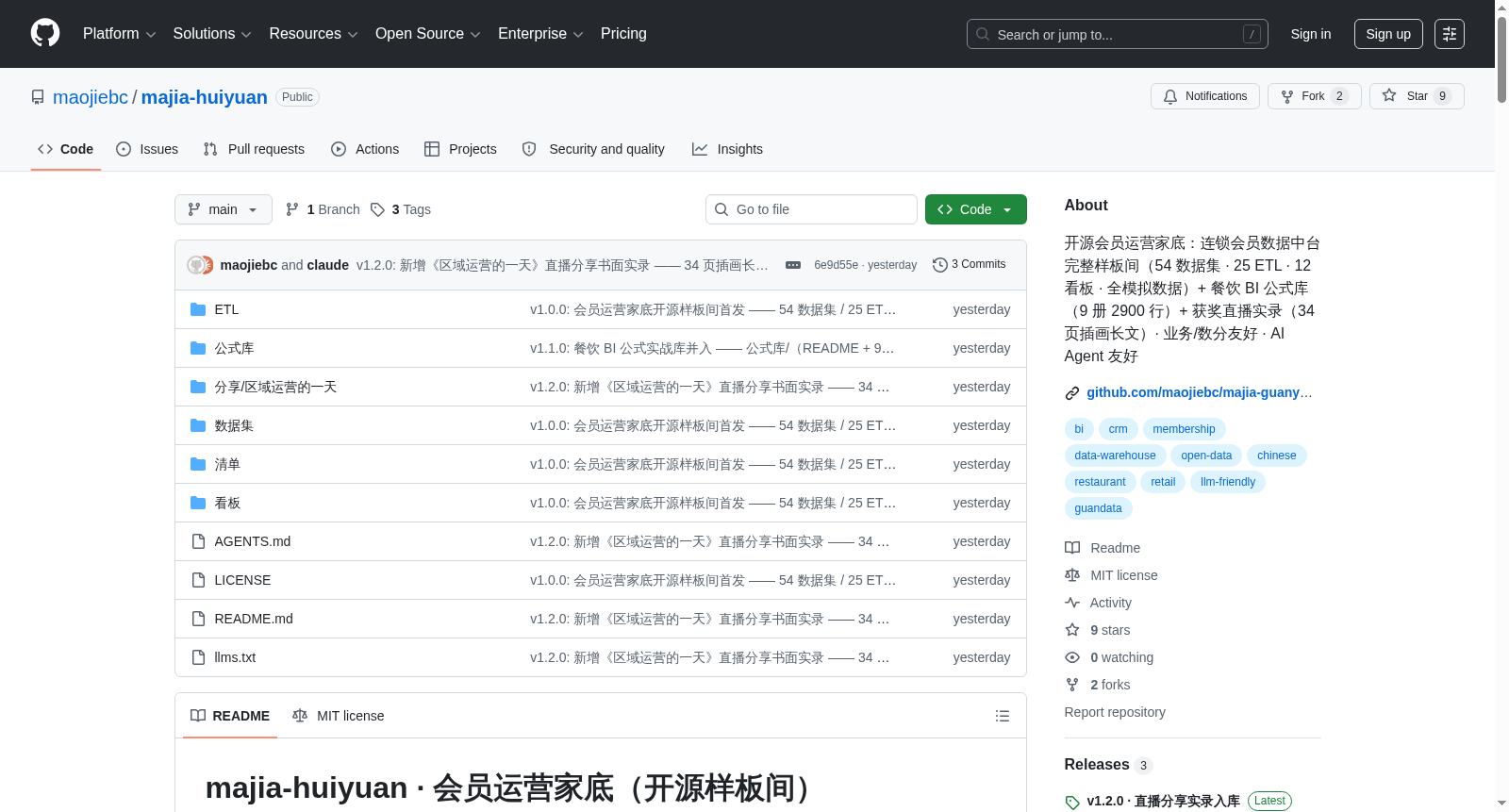Switch to the Issues tab

coord(147,149)
